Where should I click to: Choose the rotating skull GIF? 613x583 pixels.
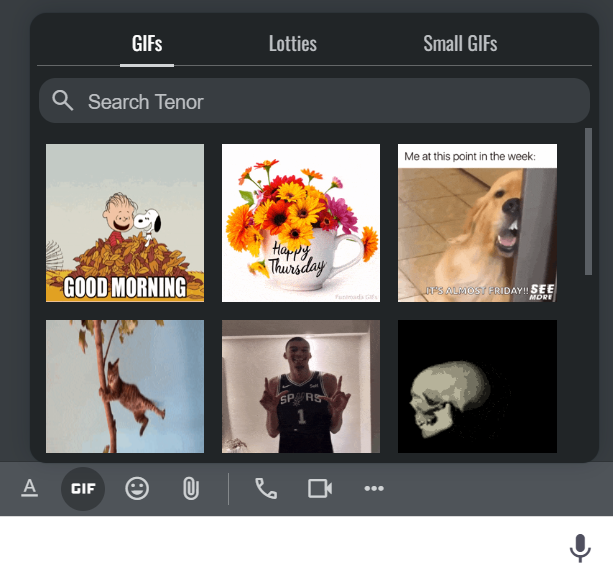click(477, 386)
